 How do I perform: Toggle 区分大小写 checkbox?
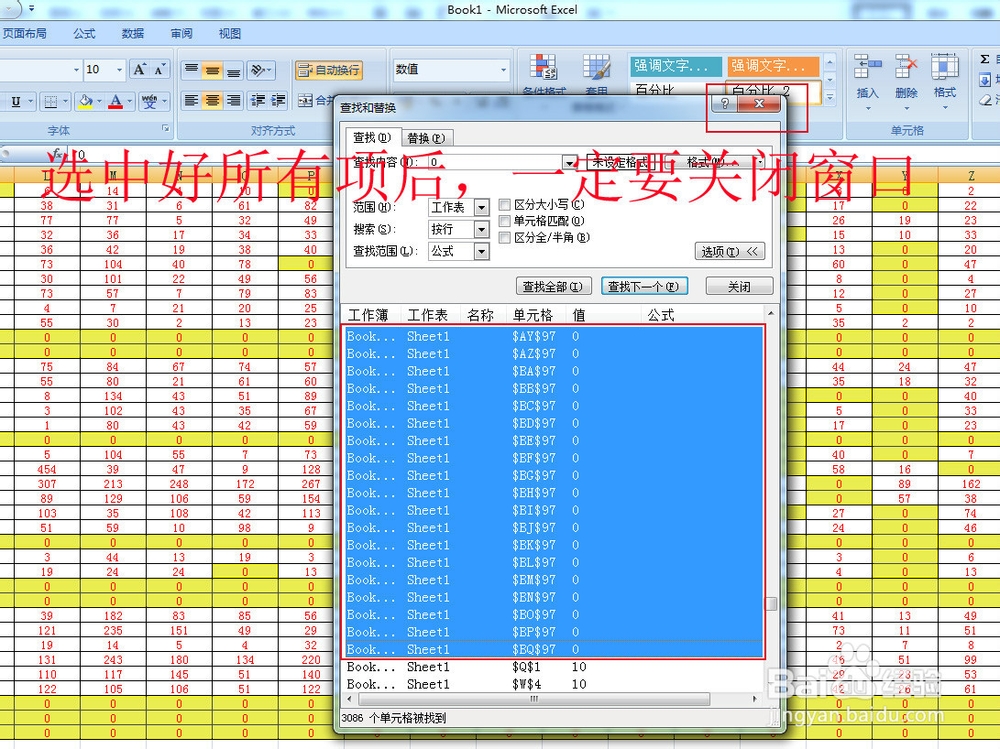point(504,205)
